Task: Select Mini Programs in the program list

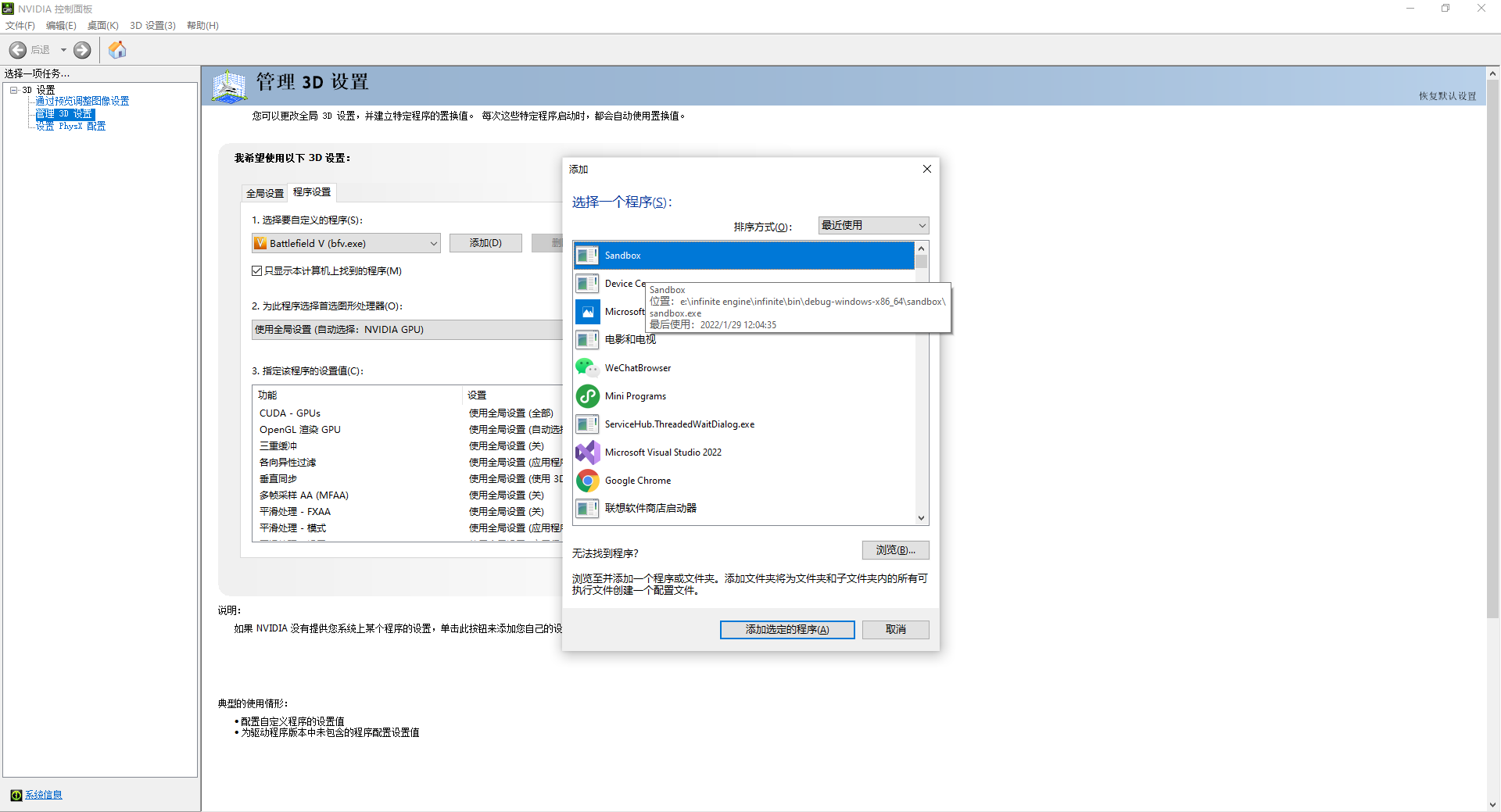Action: click(x=744, y=396)
